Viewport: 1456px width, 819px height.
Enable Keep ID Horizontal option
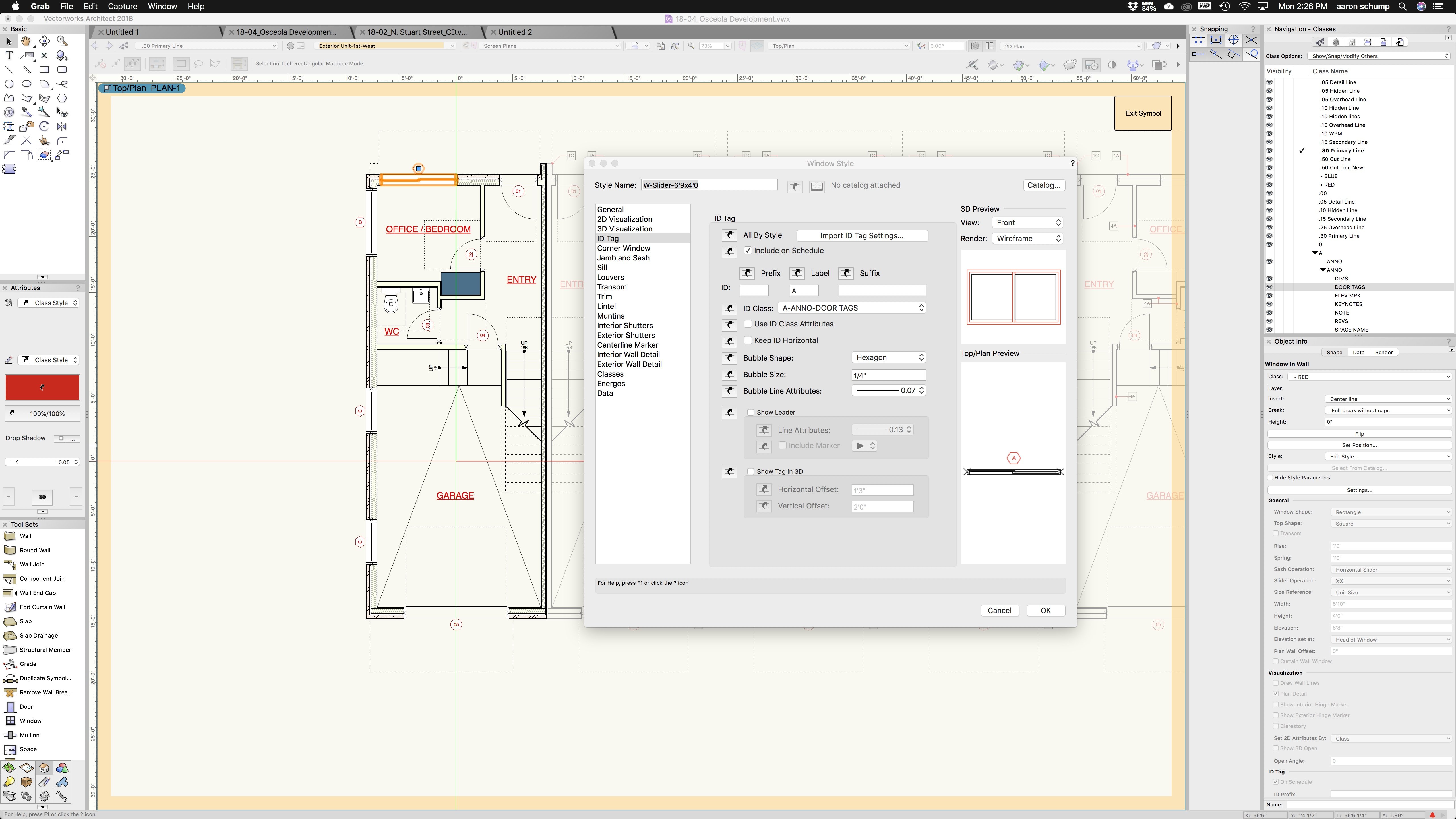tap(748, 340)
